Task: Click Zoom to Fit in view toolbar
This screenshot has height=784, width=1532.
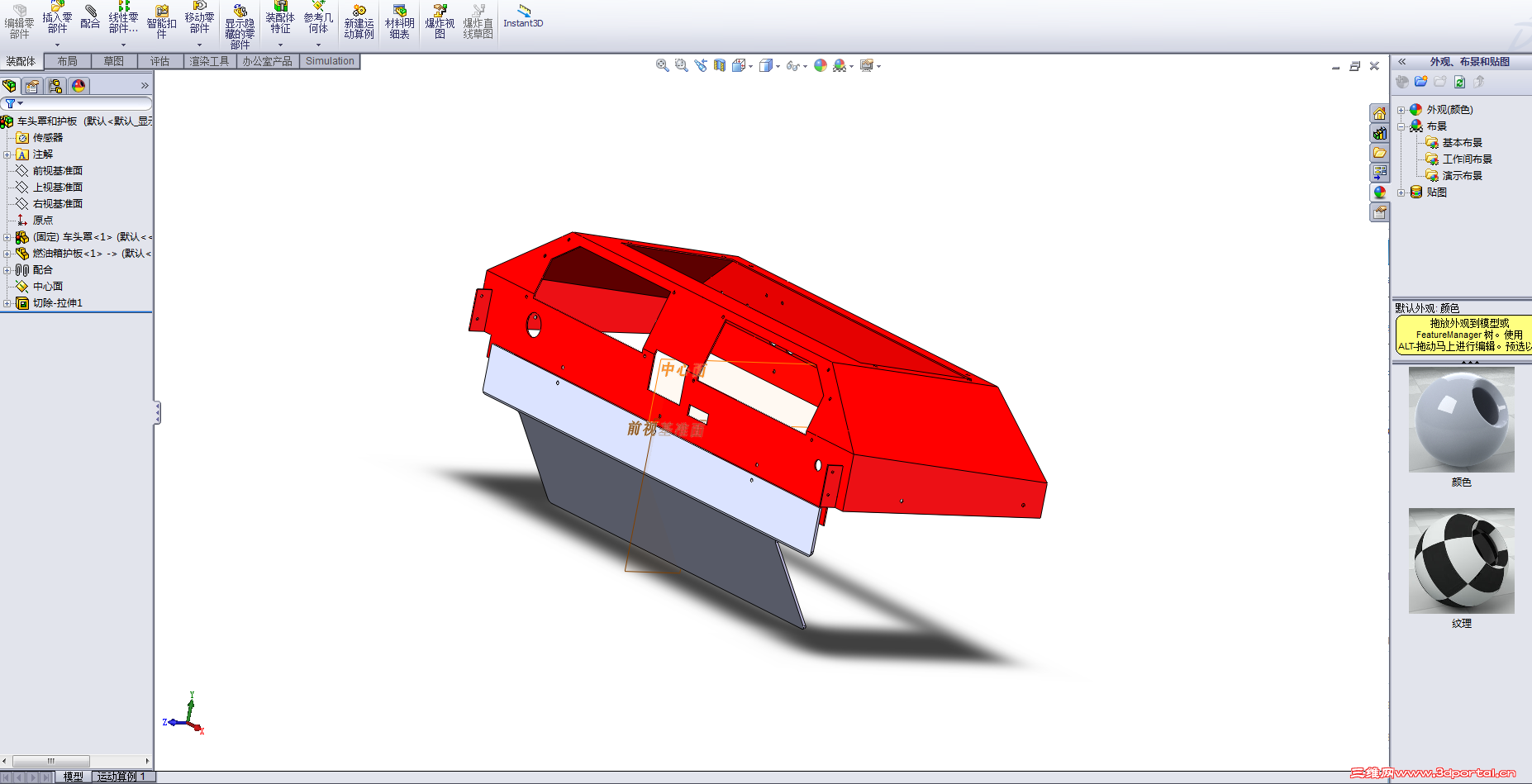Action: coord(662,65)
